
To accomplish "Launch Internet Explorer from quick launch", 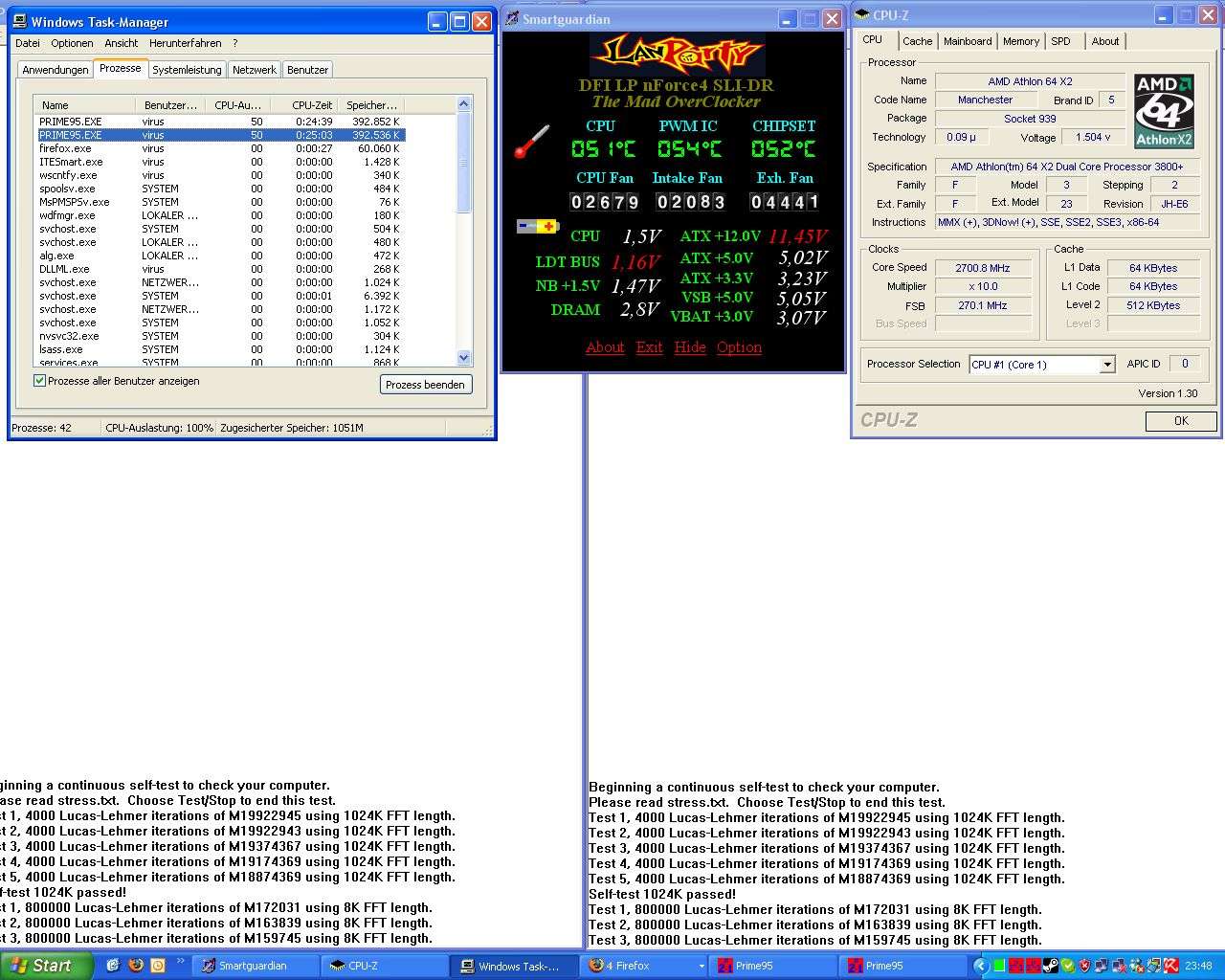I will [x=113, y=966].
